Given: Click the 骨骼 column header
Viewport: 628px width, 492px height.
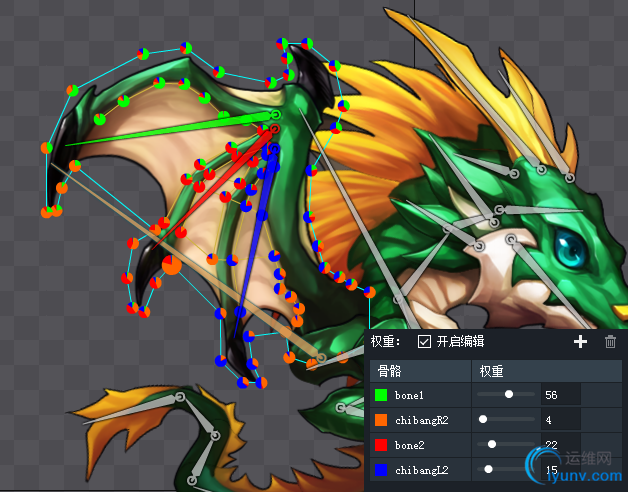Looking at the screenshot, I should coord(420,371).
